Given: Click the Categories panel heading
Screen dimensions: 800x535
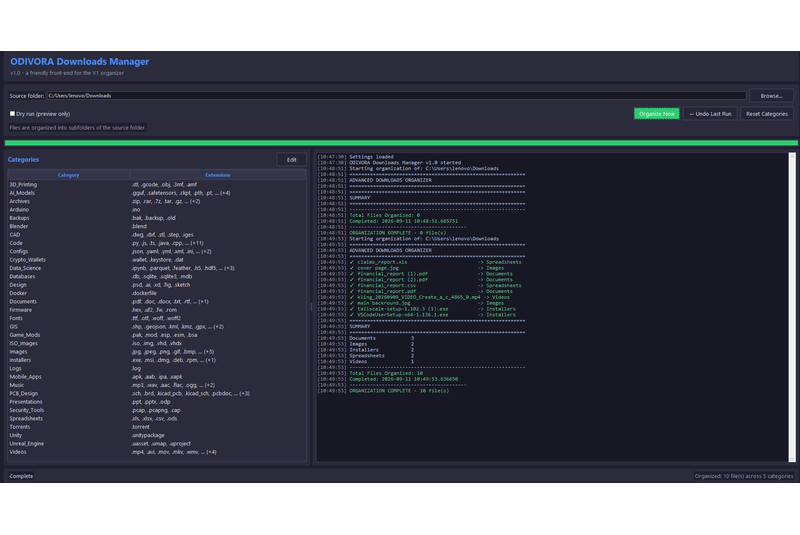Looking at the screenshot, I should tap(23, 160).
